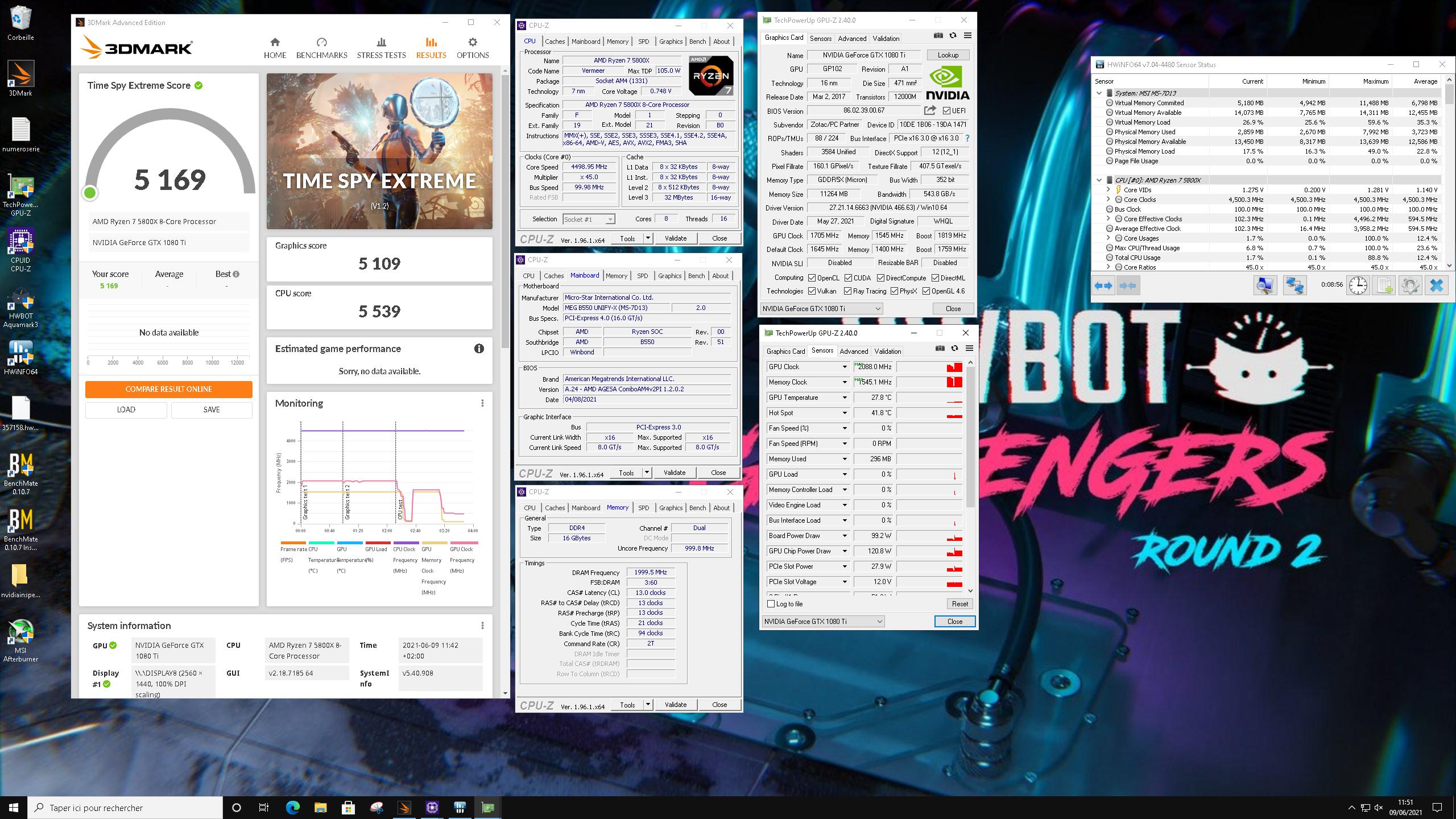Click SAVE button in 3DMark
The width and height of the screenshot is (1456, 819).
[x=212, y=409]
